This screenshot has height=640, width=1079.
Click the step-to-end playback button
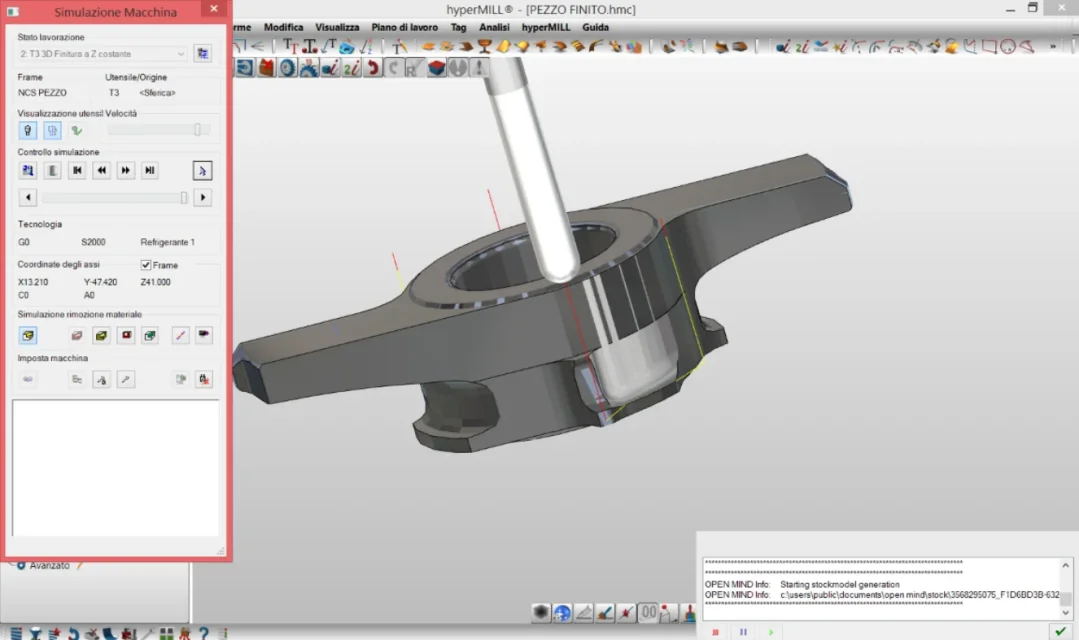coord(150,171)
